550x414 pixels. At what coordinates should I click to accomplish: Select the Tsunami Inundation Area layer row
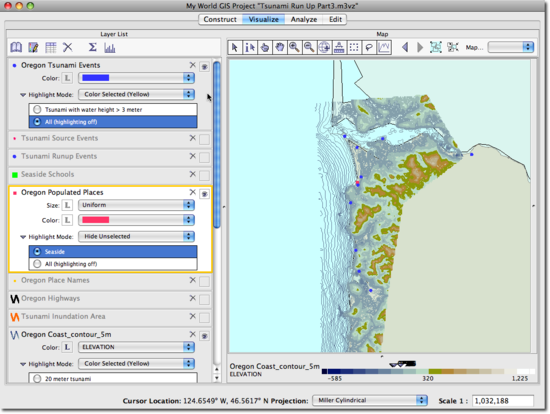tap(110, 317)
